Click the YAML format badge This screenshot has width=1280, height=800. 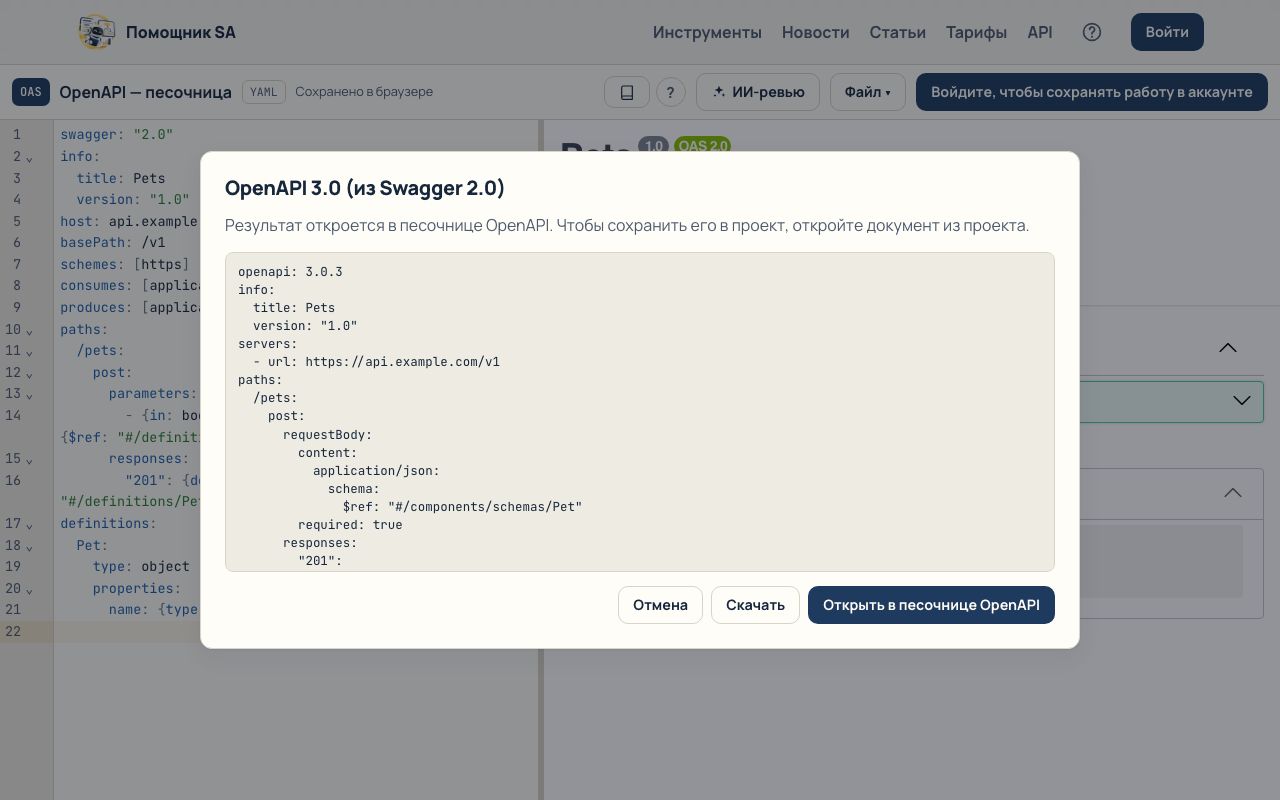264,92
